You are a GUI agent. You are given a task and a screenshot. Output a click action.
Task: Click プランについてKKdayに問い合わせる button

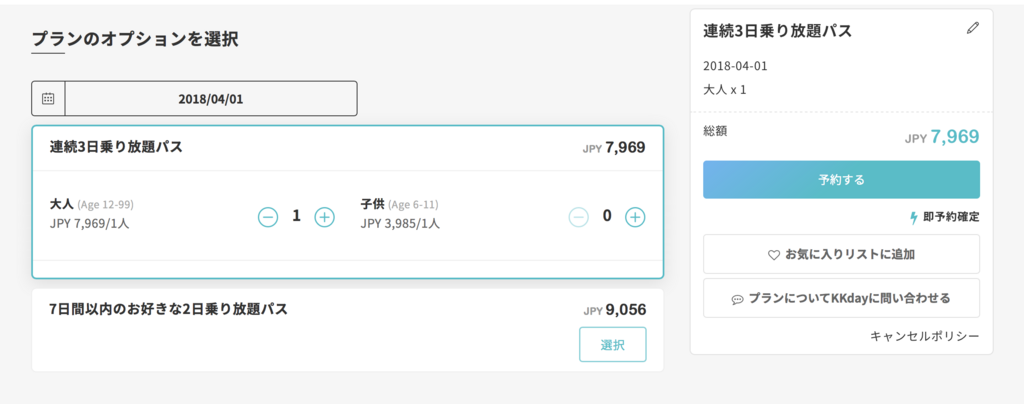coord(841,298)
